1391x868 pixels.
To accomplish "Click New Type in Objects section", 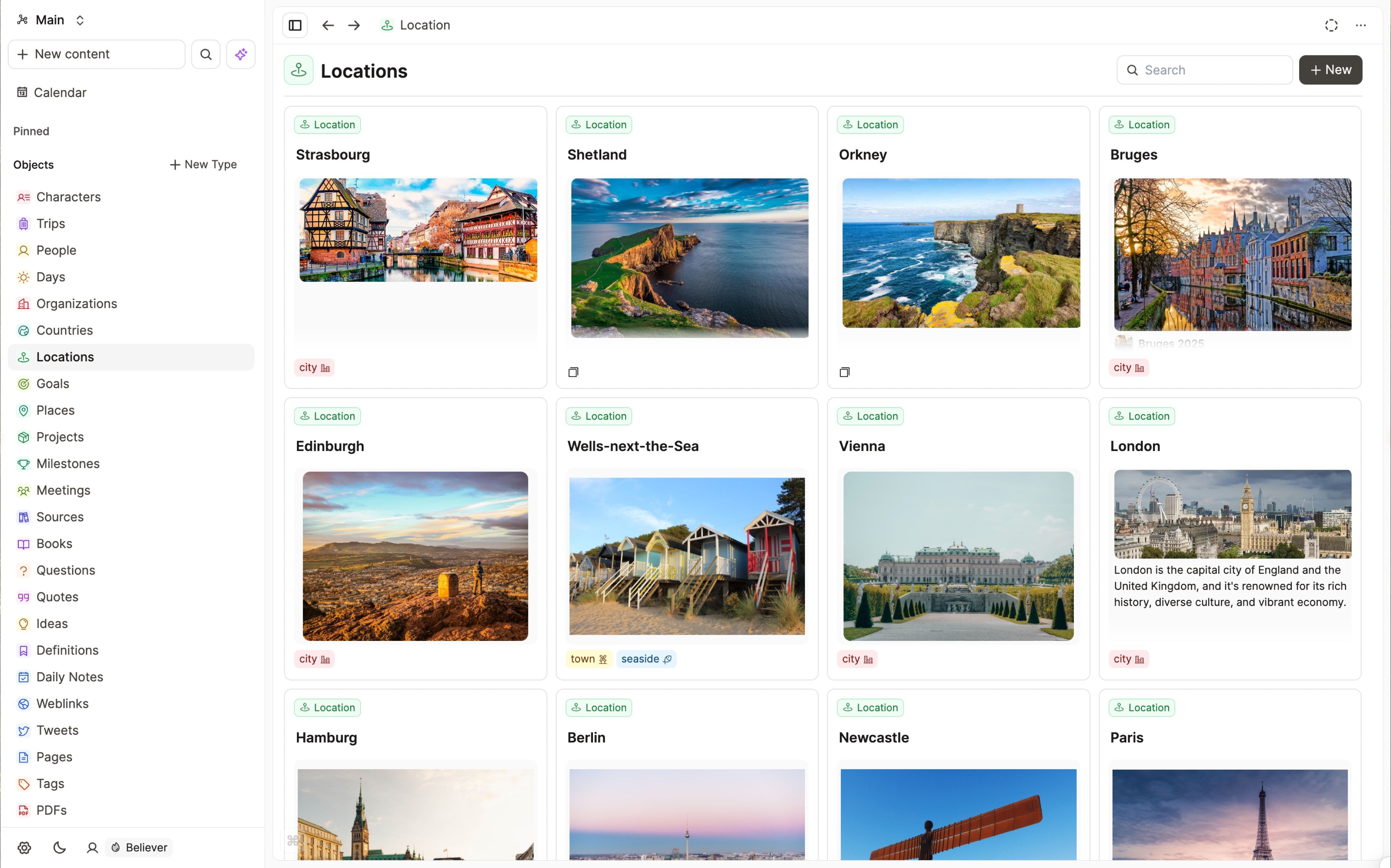I will click(x=203, y=164).
